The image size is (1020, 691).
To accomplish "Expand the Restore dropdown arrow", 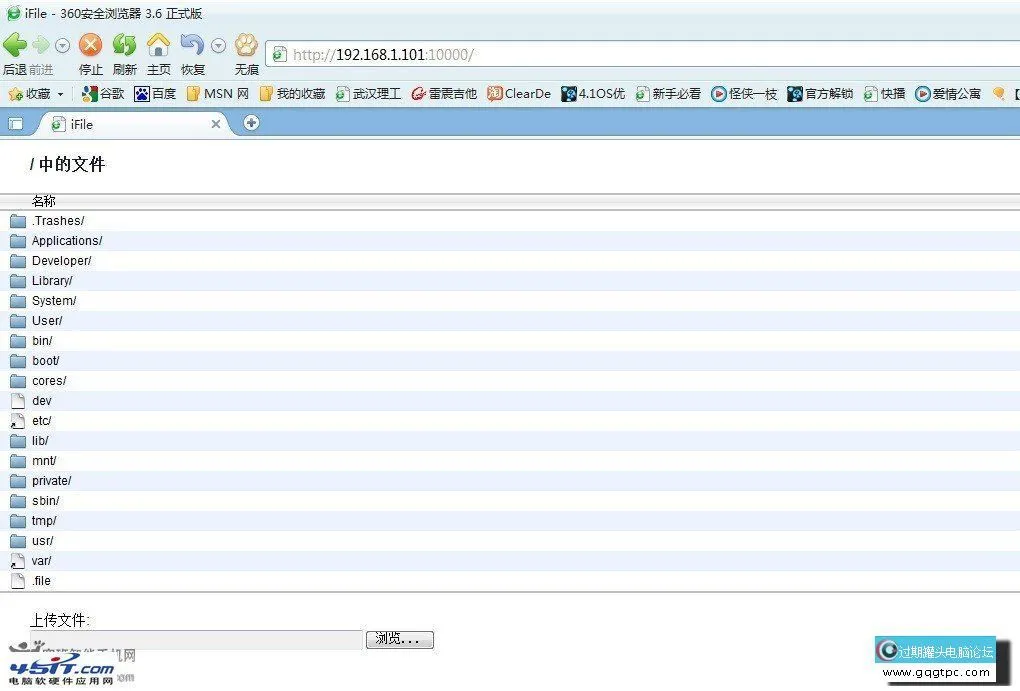I will [218, 46].
